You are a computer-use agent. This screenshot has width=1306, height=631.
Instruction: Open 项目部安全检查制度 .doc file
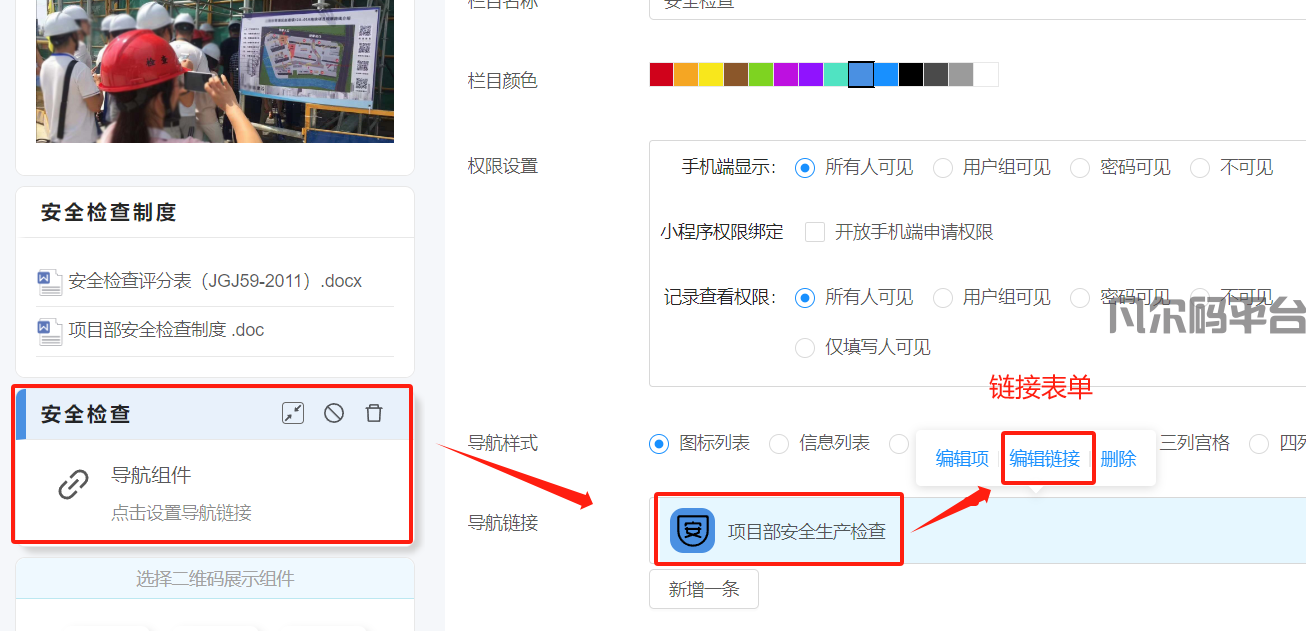(x=166, y=330)
